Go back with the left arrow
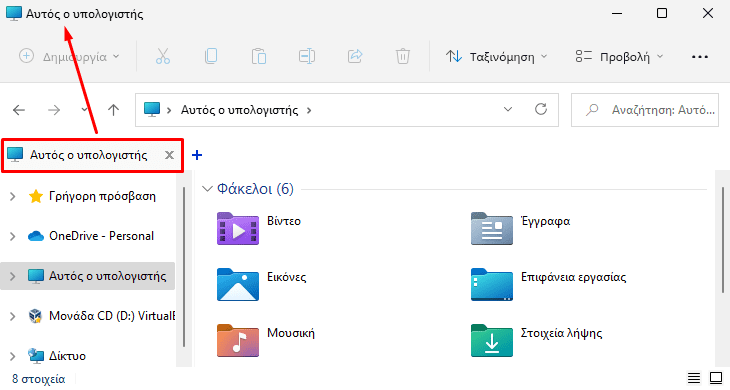The width and height of the screenshot is (730, 390). click(19, 110)
